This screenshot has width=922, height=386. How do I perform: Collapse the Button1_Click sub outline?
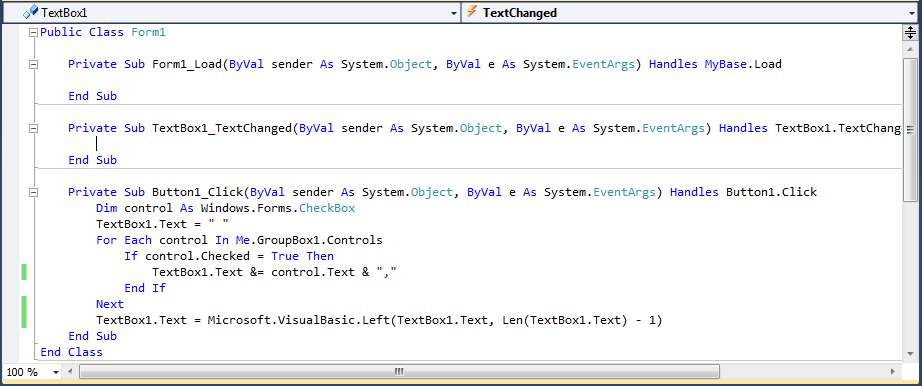[x=34, y=192]
